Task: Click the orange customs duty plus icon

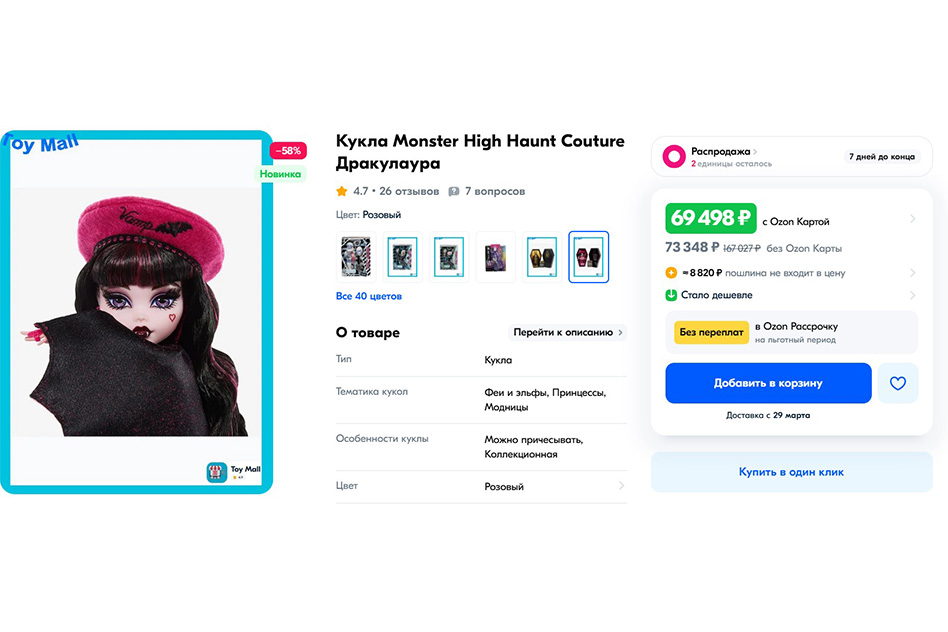Action: pos(671,273)
